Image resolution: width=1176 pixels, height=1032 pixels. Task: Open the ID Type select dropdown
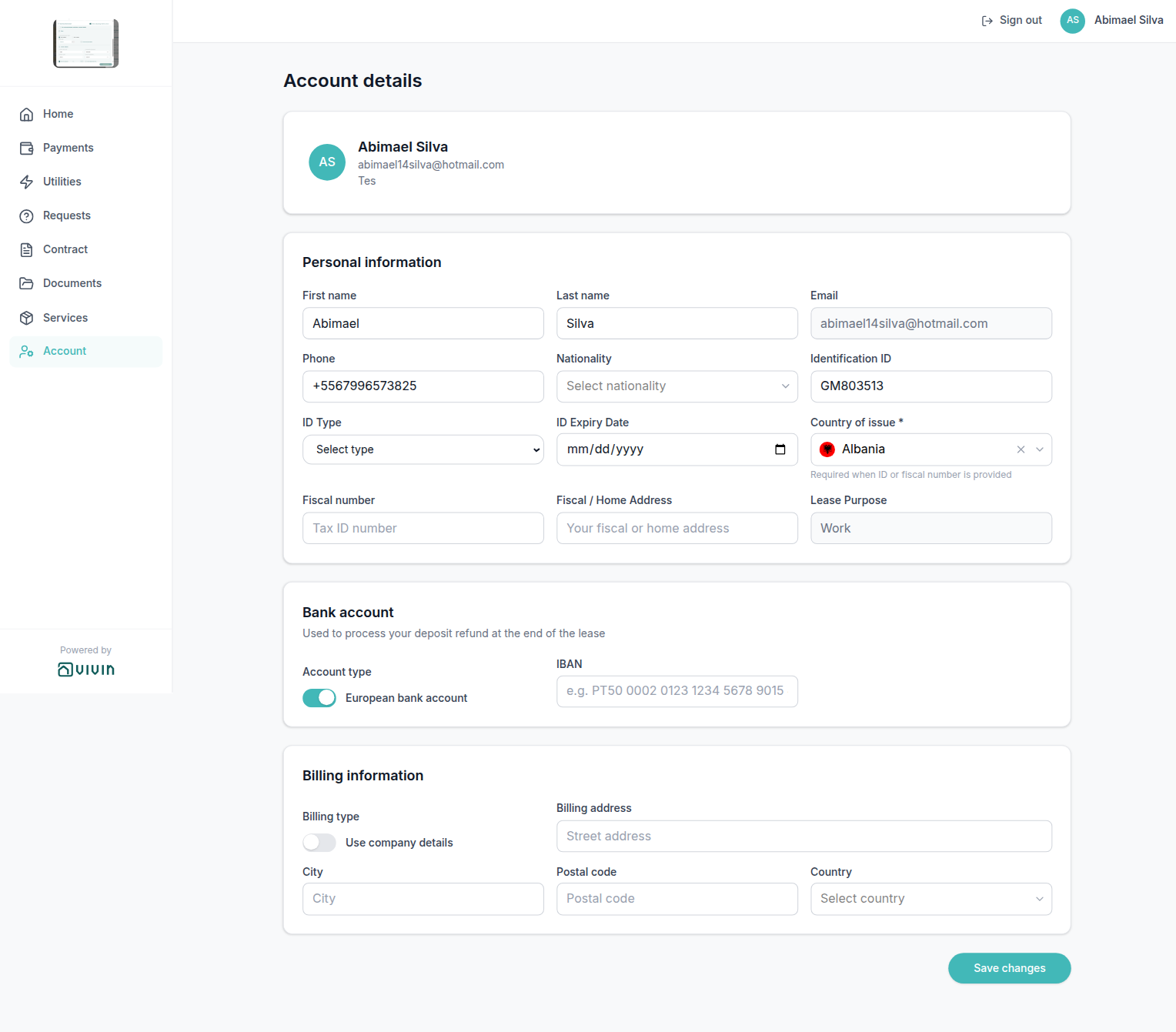[x=423, y=449]
